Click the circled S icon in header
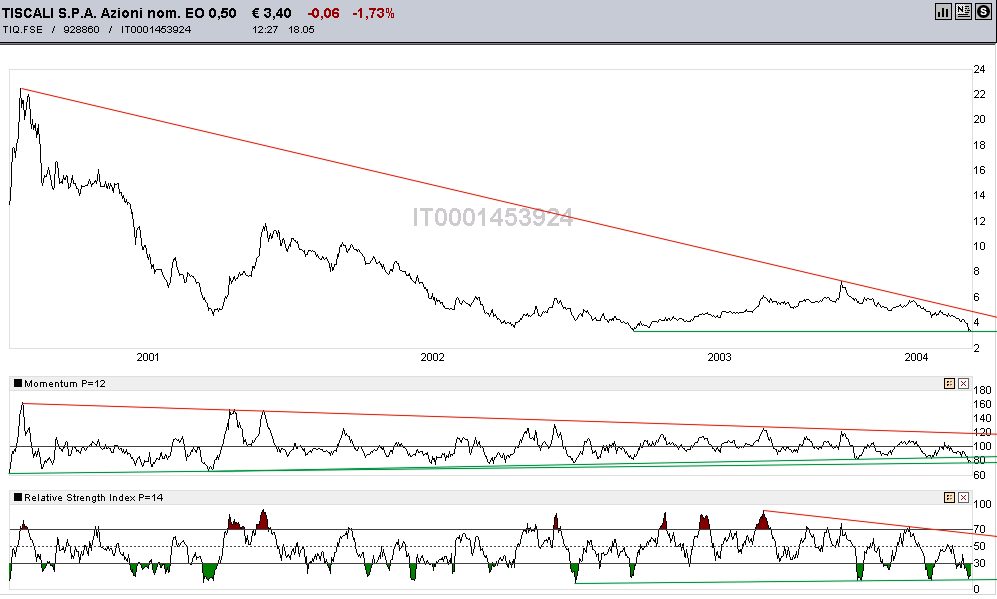997x599 pixels. (983, 11)
